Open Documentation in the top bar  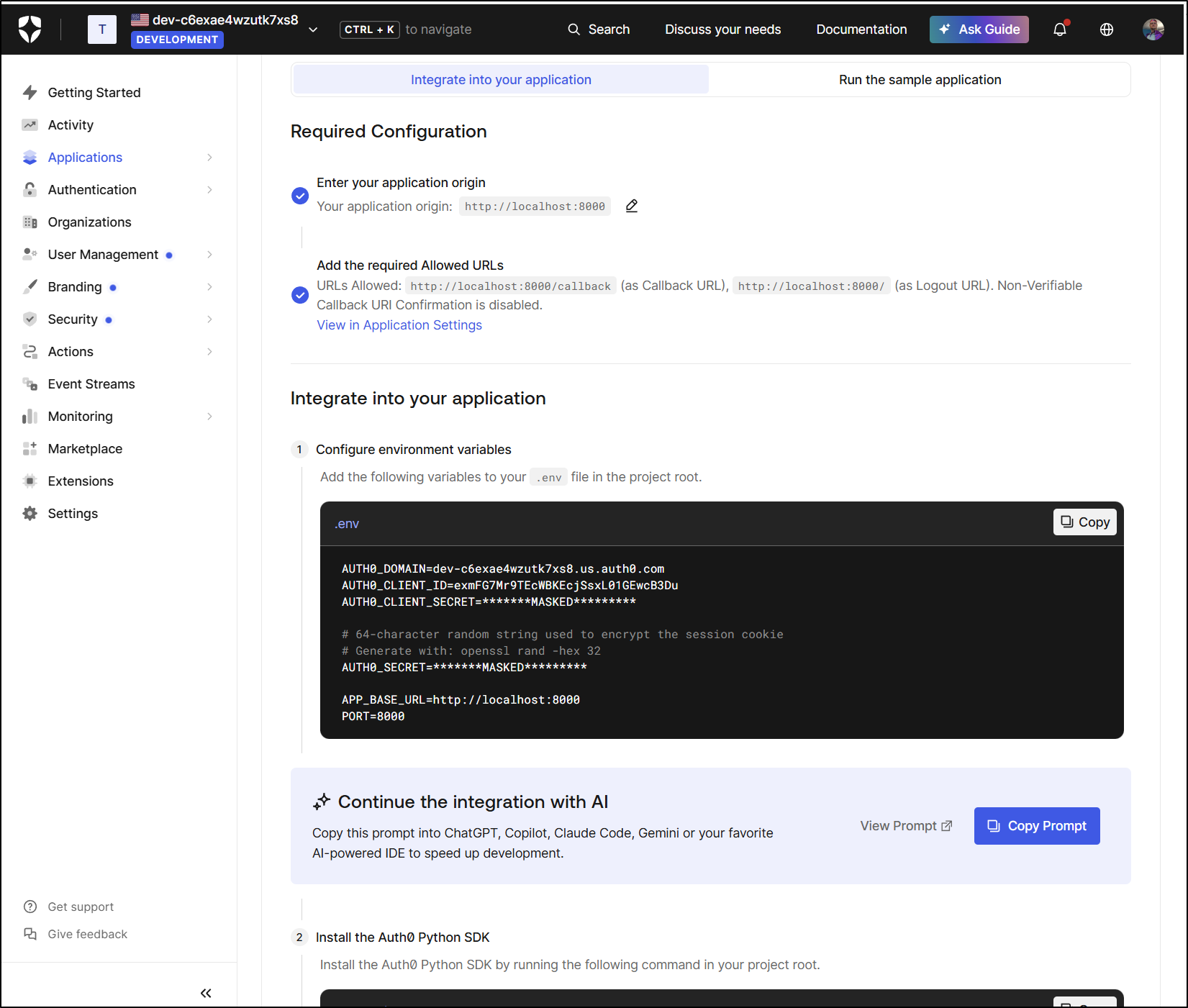point(861,29)
